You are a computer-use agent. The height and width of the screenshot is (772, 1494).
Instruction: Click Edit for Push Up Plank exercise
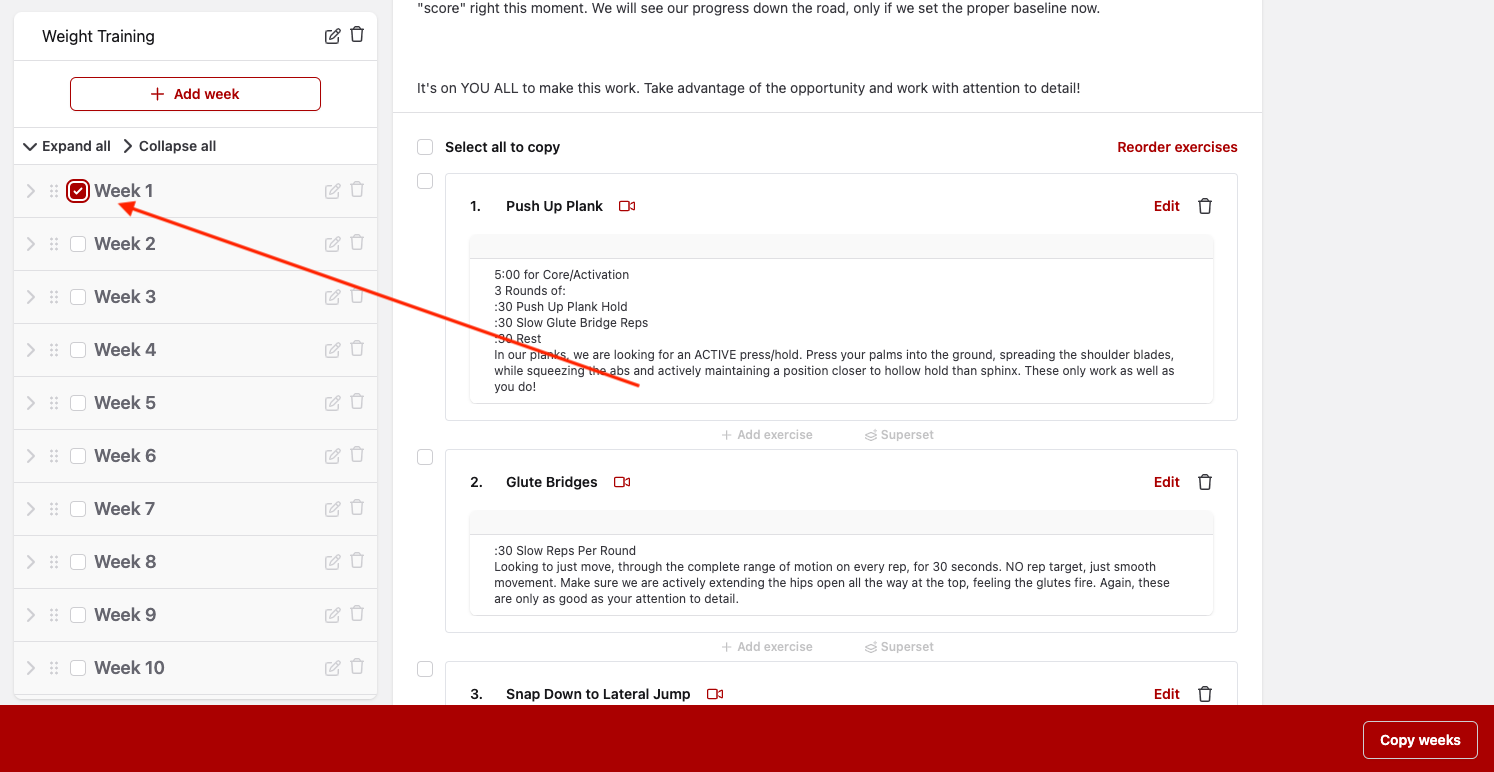click(x=1166, y=206)
